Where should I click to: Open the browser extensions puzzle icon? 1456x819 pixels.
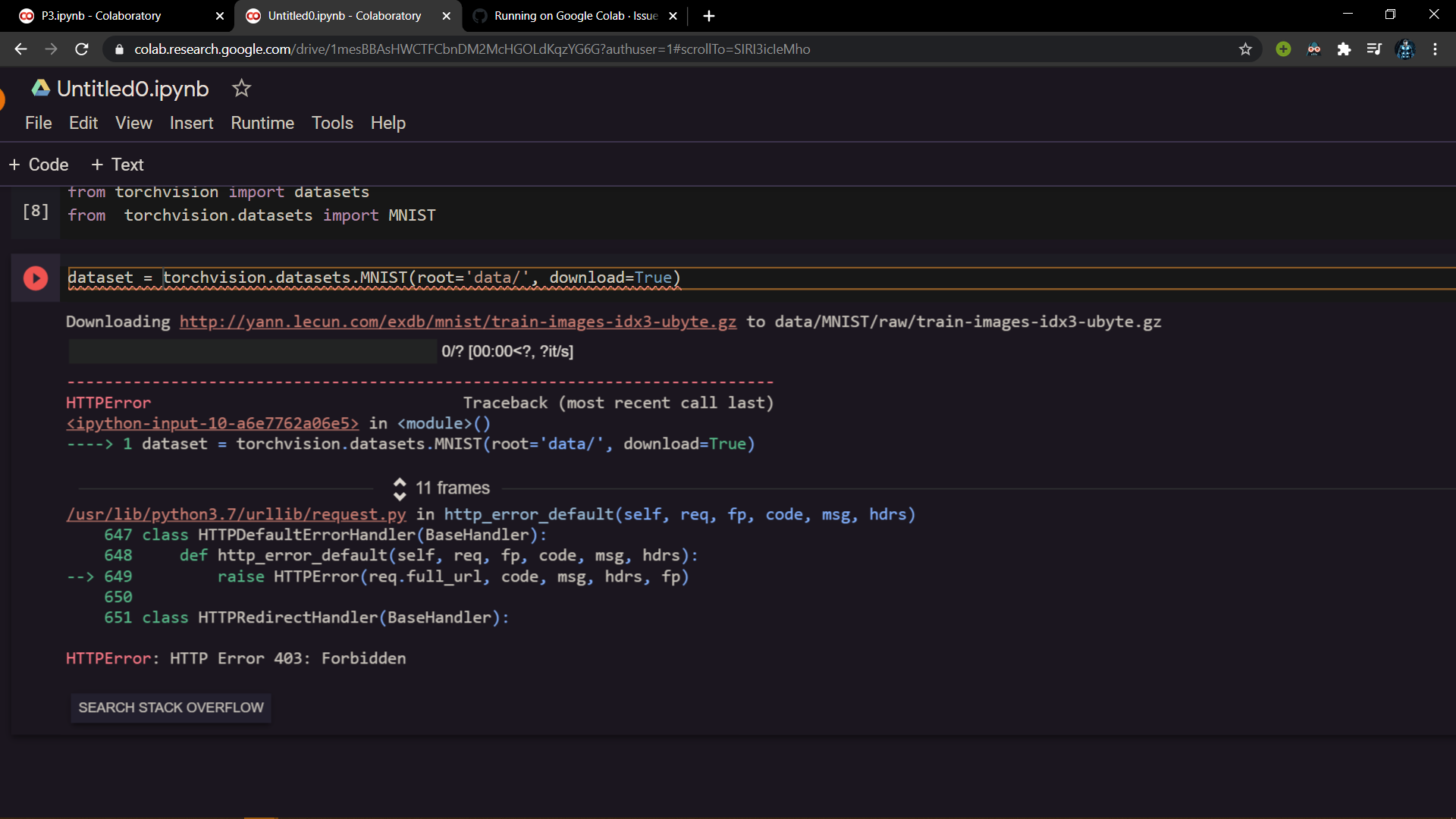(1344, 49)
